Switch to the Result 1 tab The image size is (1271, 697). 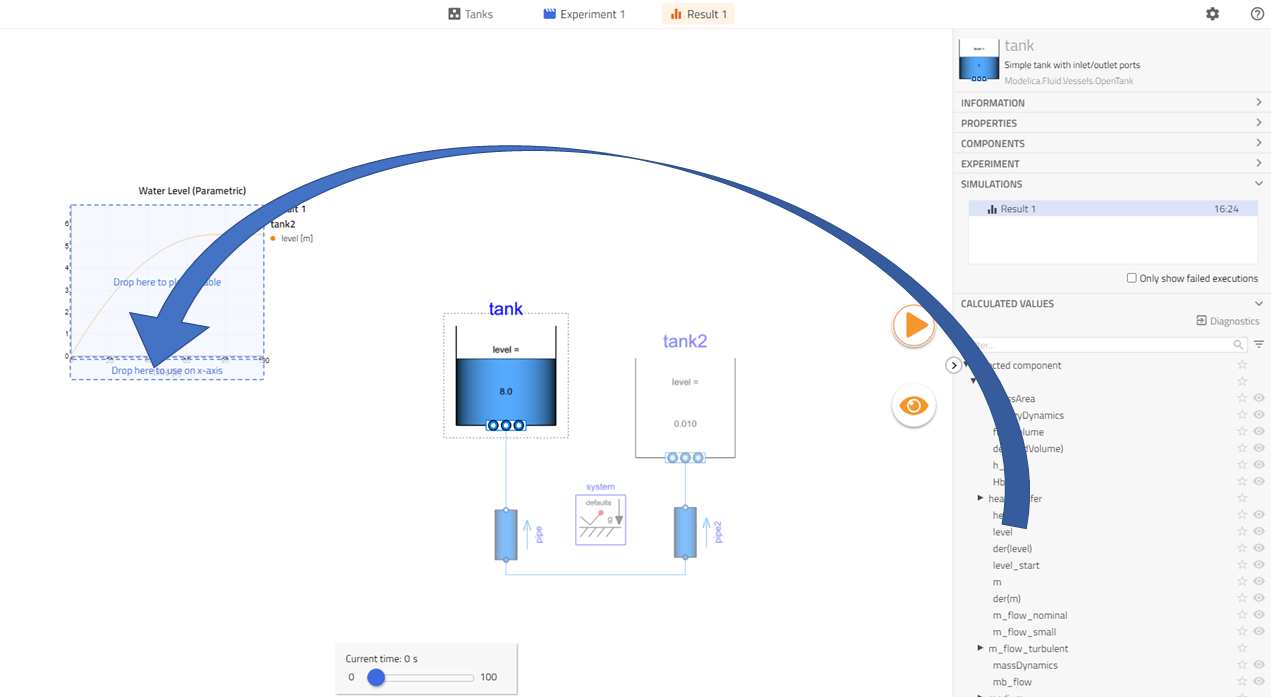point(698,14)
